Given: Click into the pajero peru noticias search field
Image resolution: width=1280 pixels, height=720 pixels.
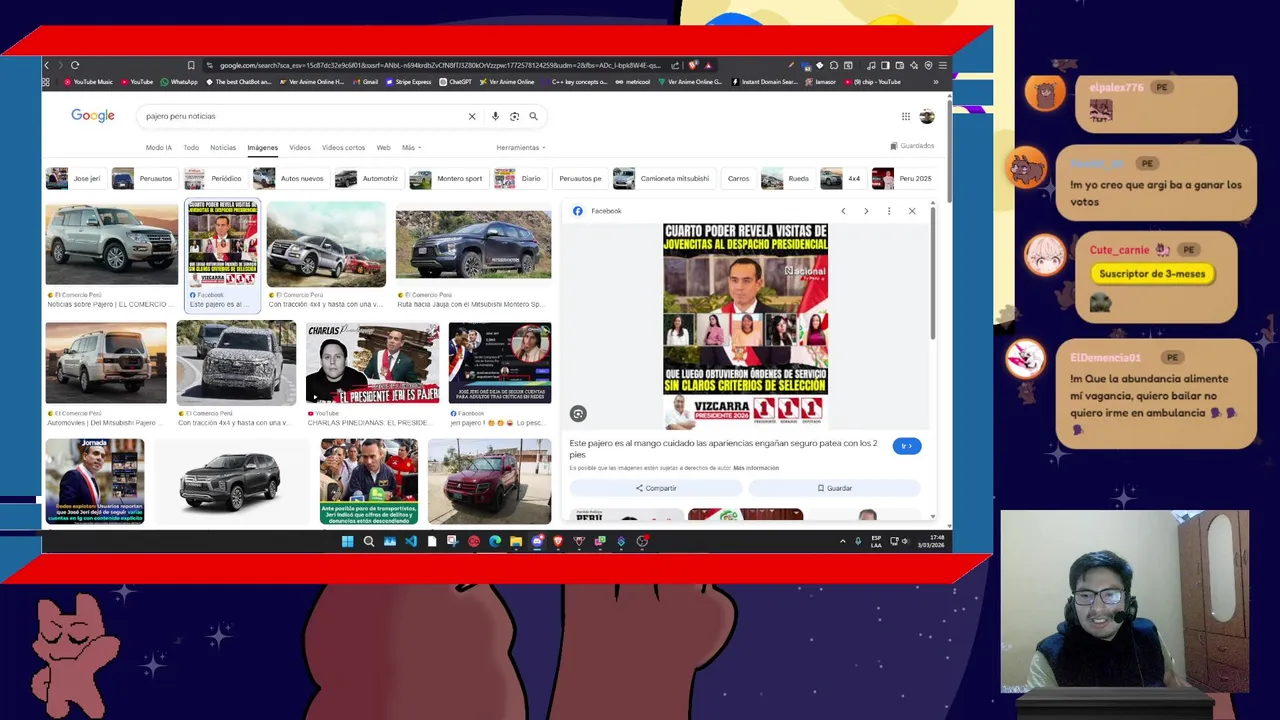Looking at the screenshot, I should (300, 116).
